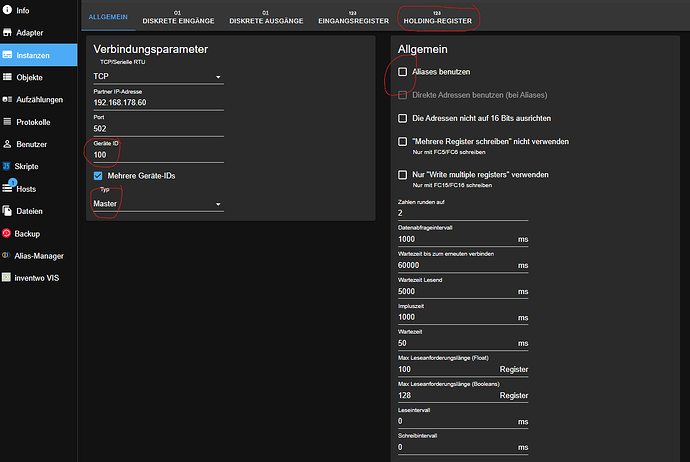Click "Nur mit FC15/FC16 schreiben" hint text
Viewport: 690px width, 462px height.
452,185
